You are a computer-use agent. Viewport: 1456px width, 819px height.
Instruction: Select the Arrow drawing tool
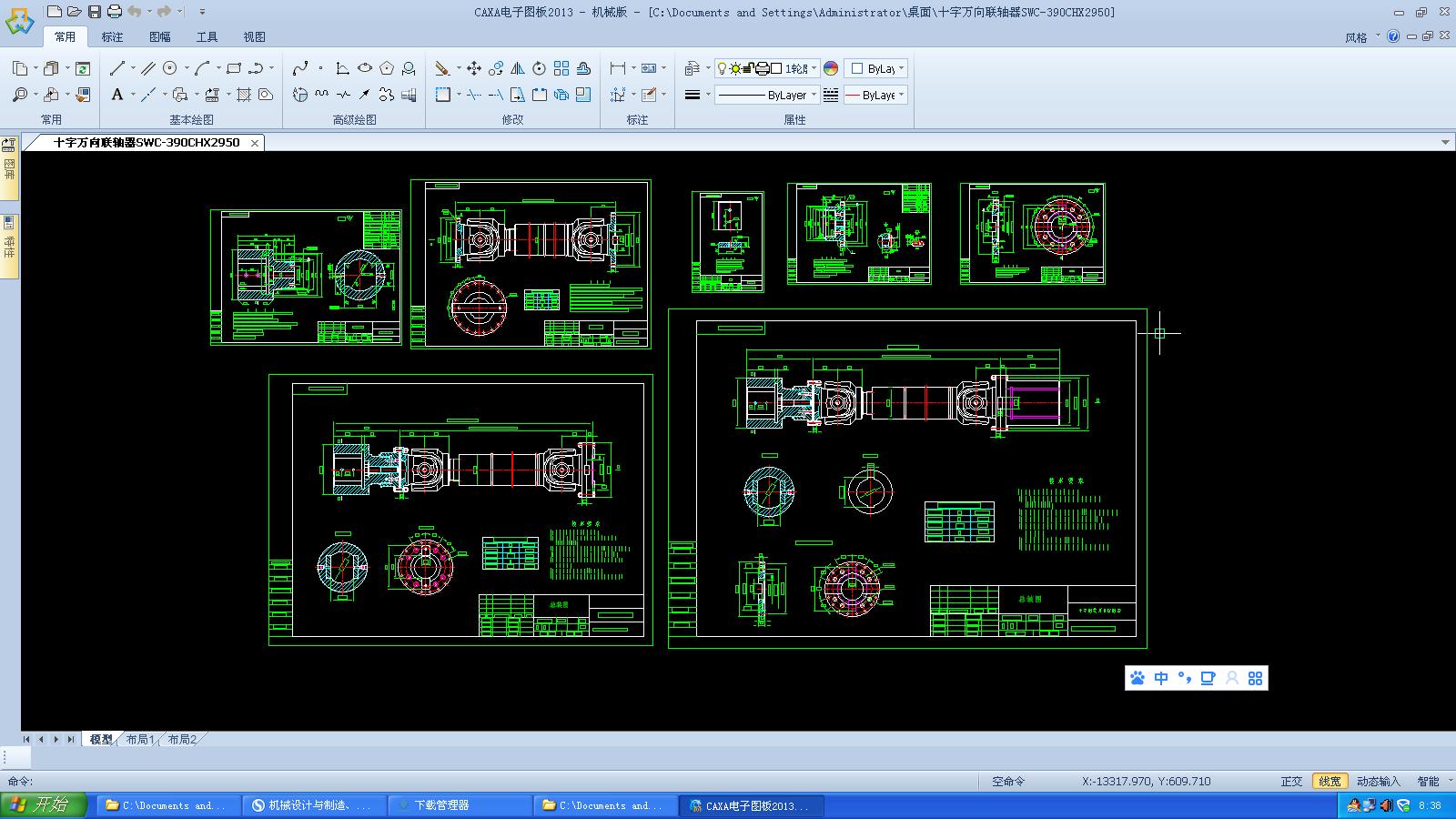(x=365, y=95)
